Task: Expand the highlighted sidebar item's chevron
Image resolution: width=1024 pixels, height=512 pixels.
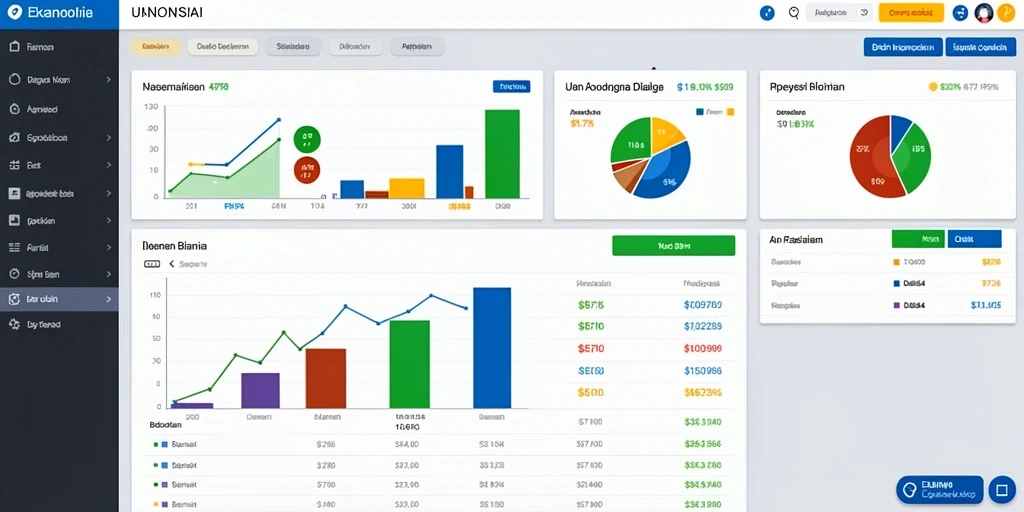Action: click(108, 299)
